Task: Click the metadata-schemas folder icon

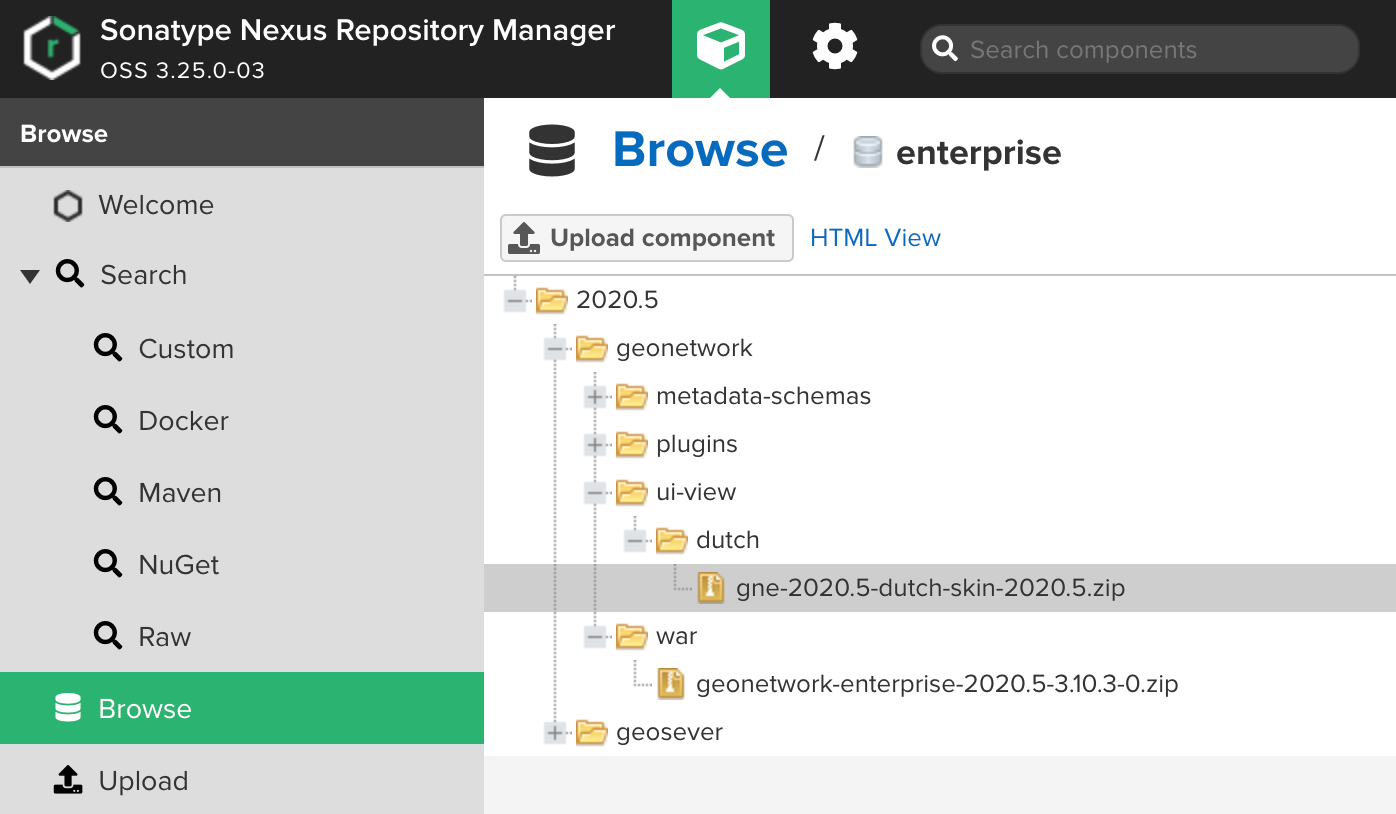Action: point(632,396)
